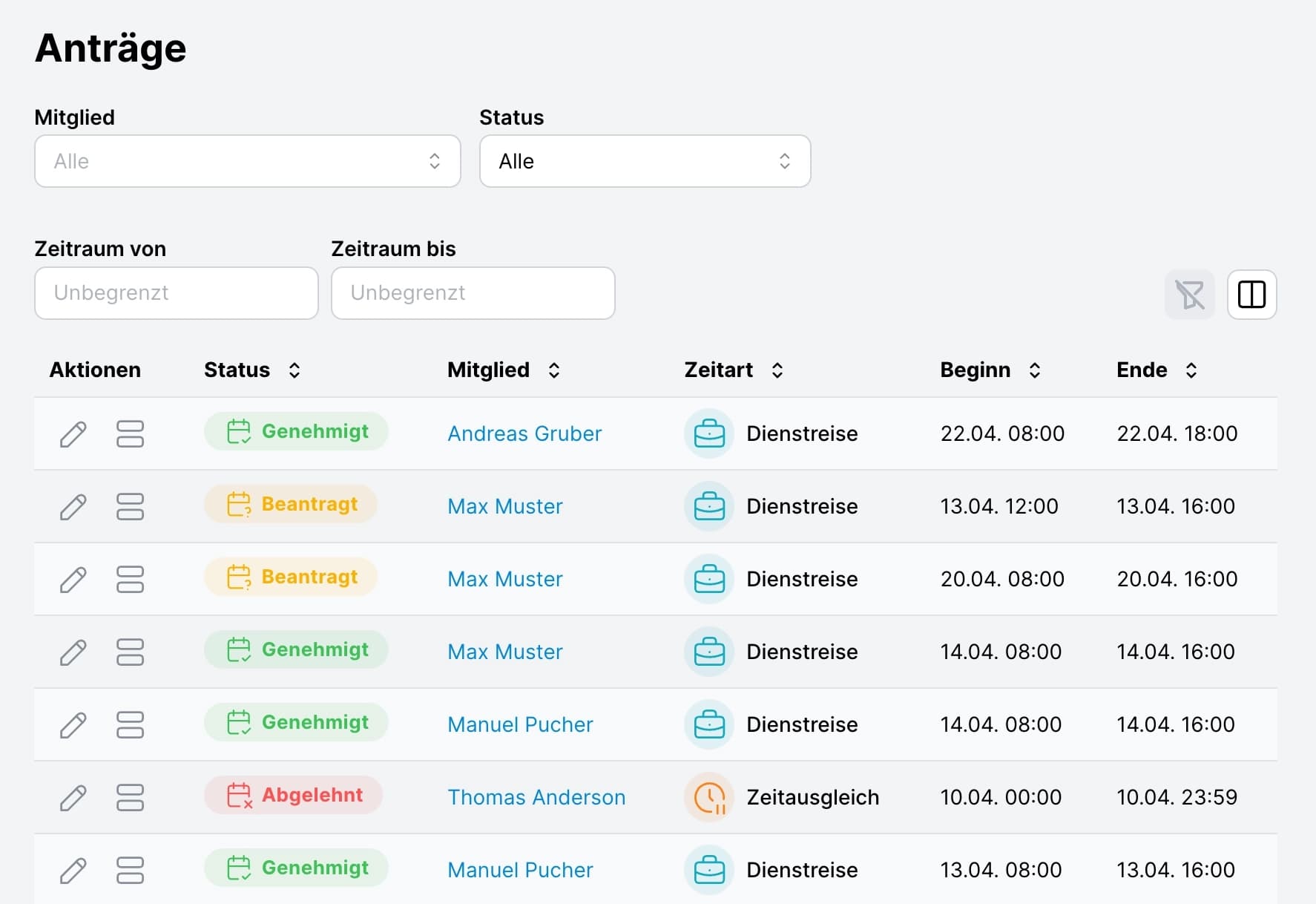Click pencil icon for 13.04. 12:00 request
Screen dimensions: 1316x904
click(x=73, y=506)
